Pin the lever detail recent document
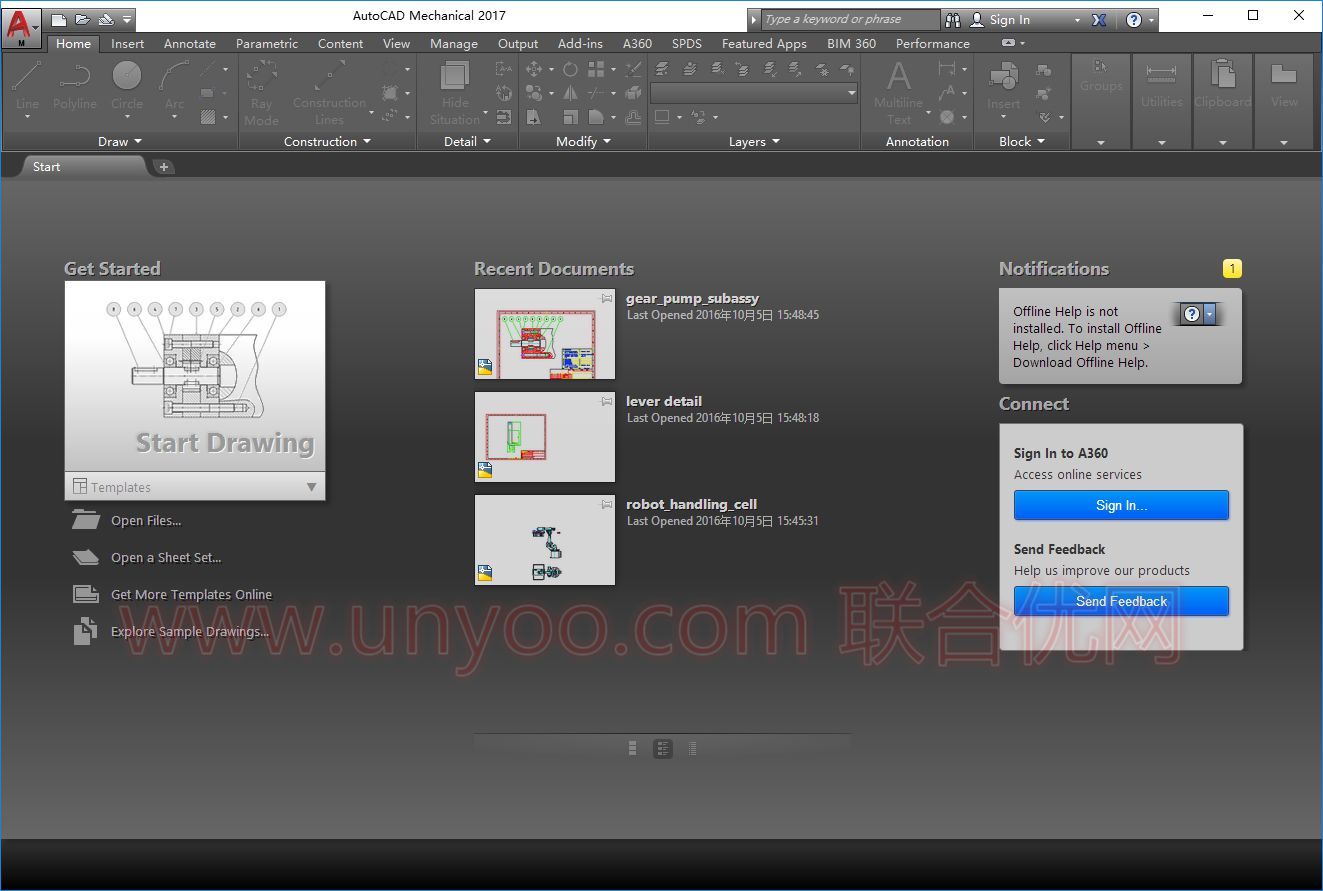The height and width of the screenshot is (891, 1323). tap(606, 401)
